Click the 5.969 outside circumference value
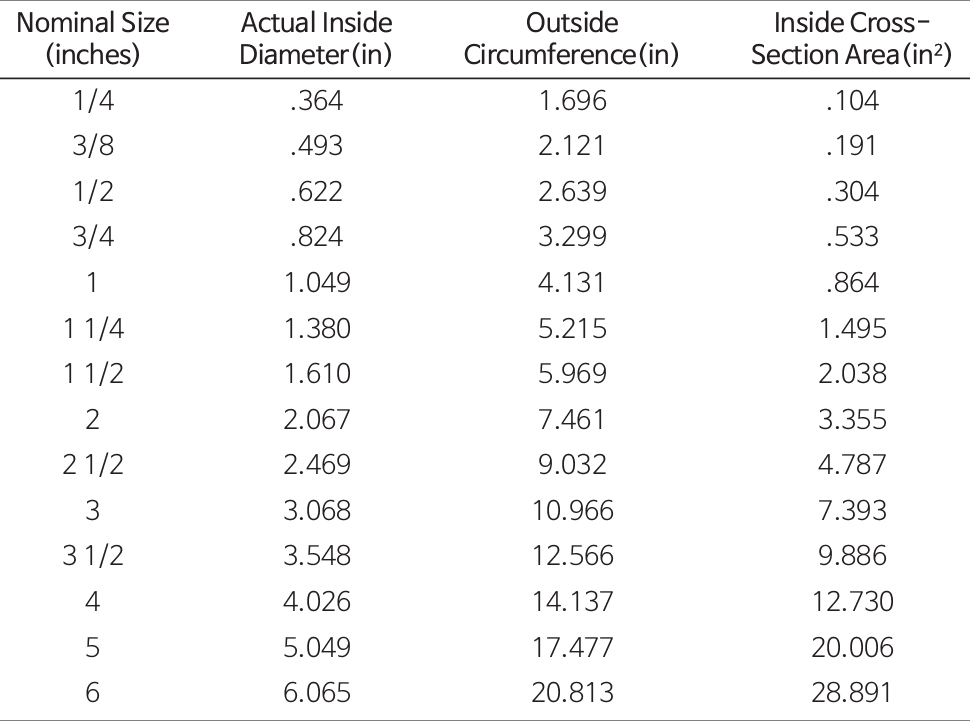Viewport: 970px width, 721px height. pyautogui.click(x=571, y=373)
